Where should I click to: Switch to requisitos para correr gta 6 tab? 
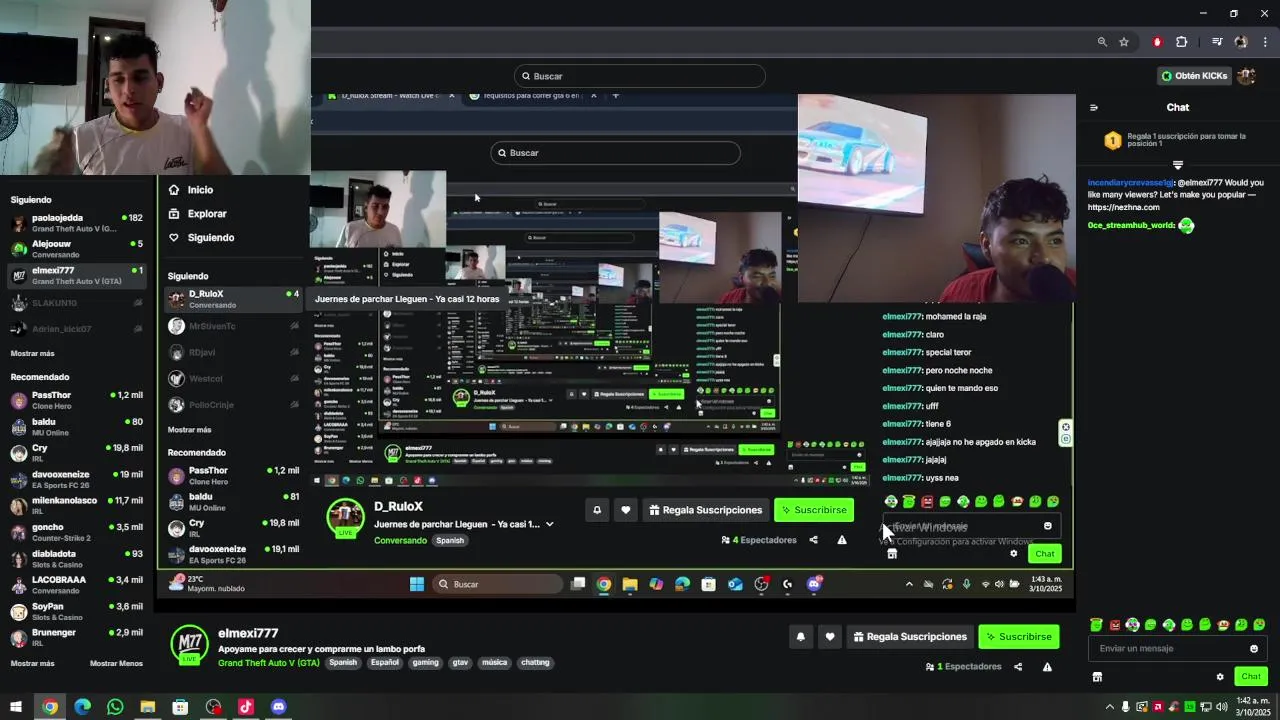[532, 96]
